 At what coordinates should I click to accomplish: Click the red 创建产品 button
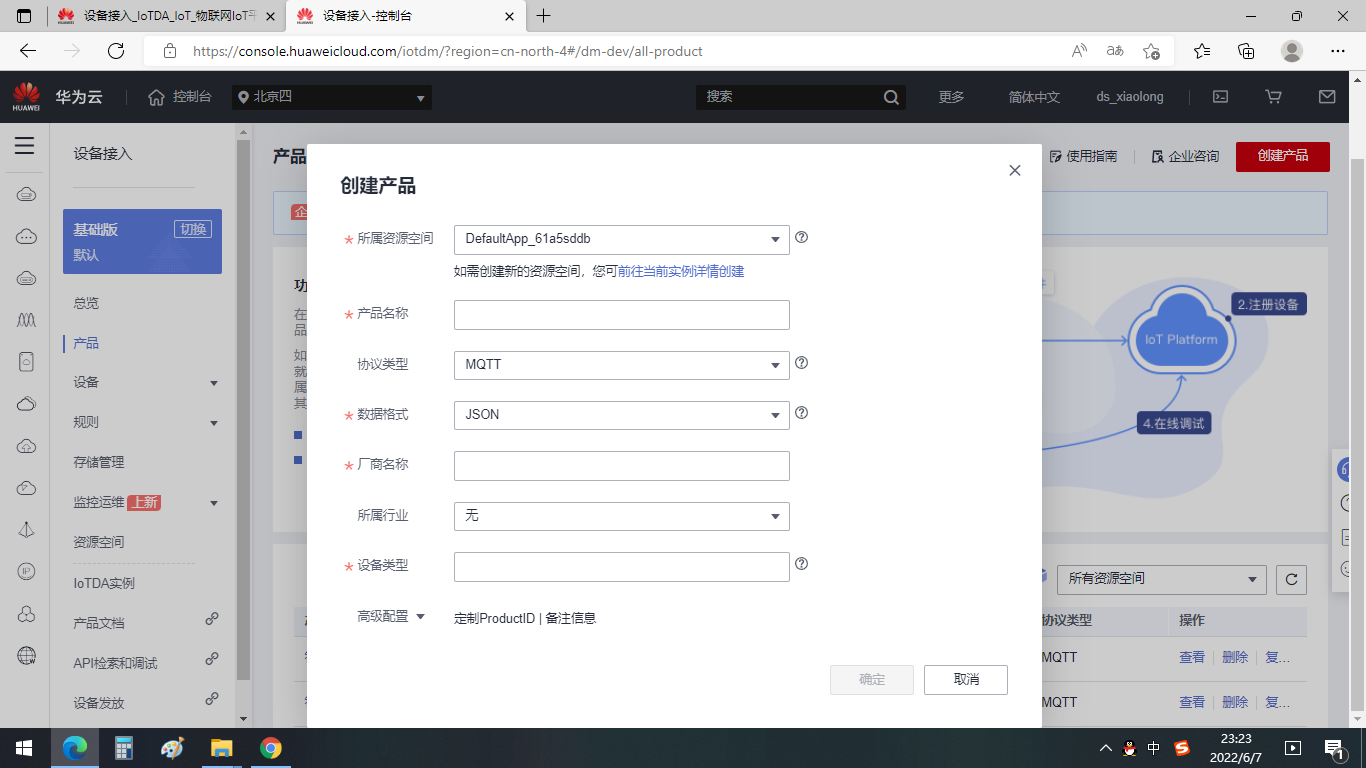point(1283,156)
